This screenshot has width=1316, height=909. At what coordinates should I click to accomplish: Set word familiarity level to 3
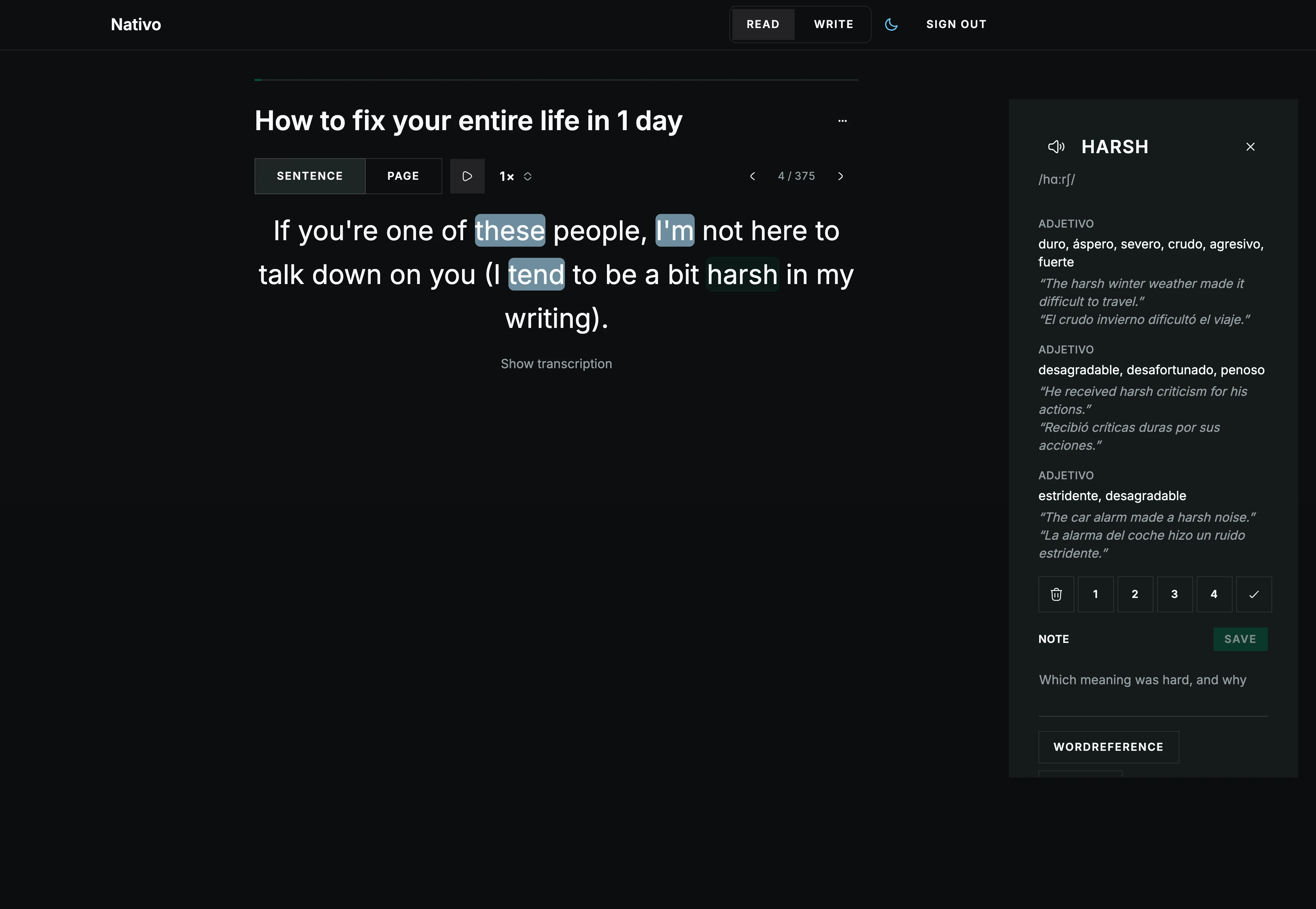(x=1175, y=594)
